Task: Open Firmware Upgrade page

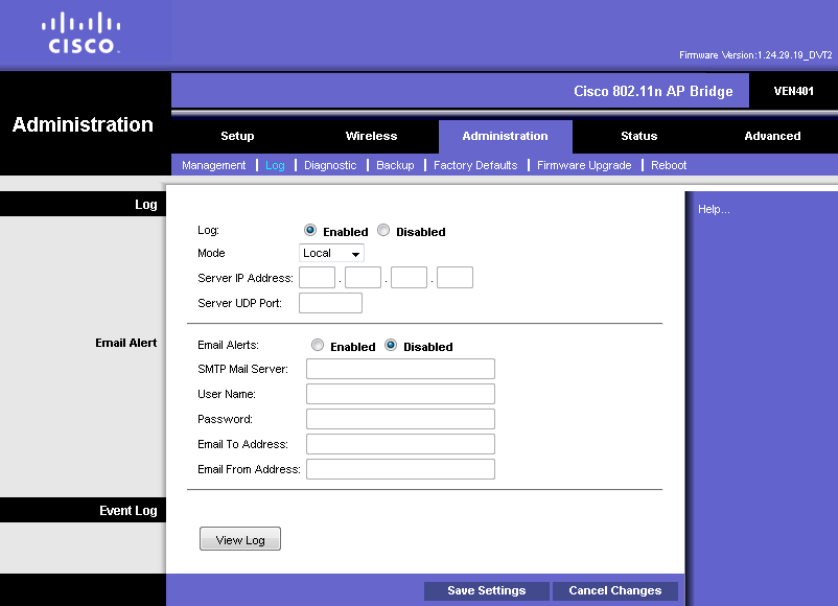Action: tap(584, 165)
